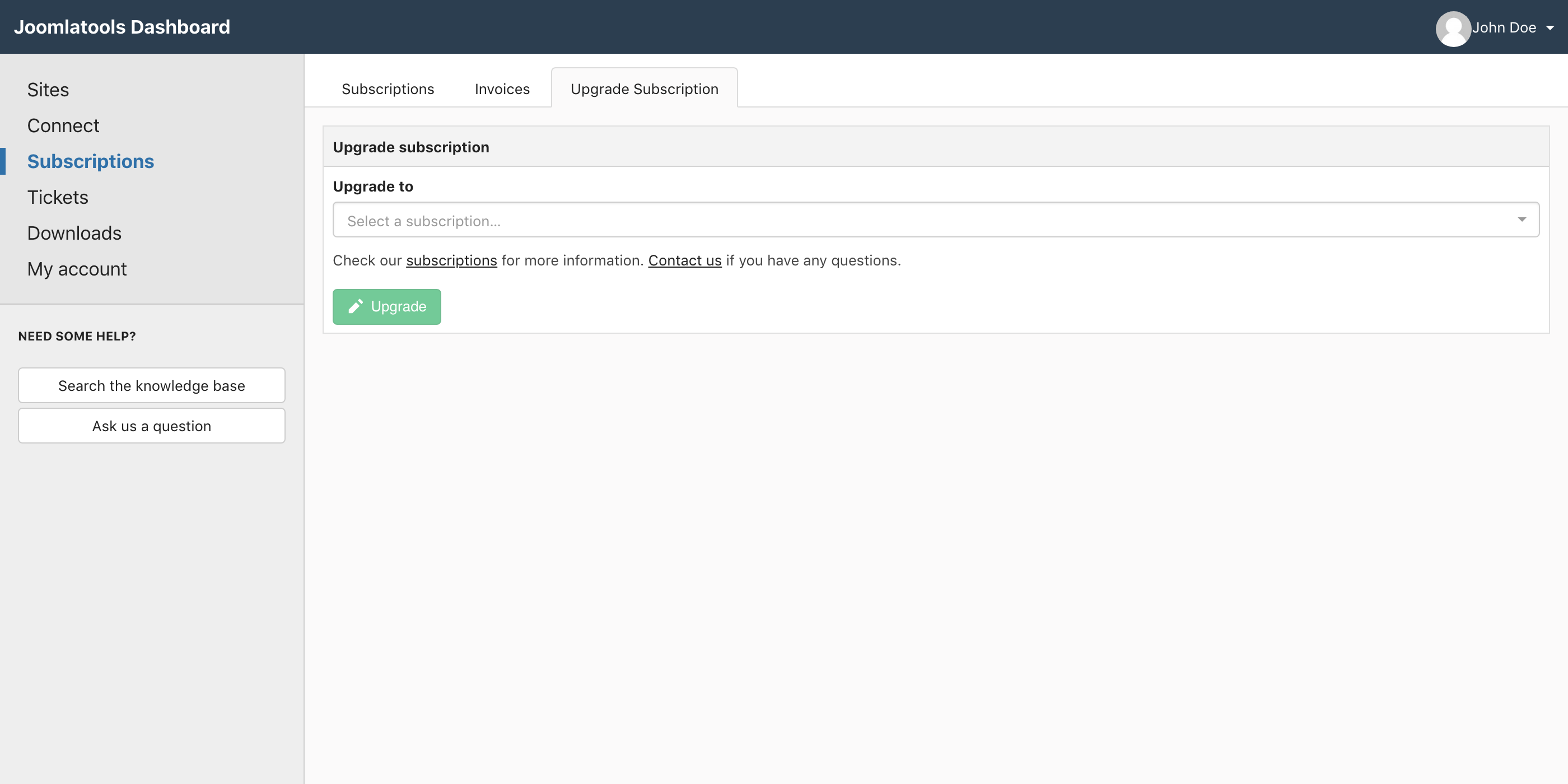
Task: Select the Upgrade Subscription tab
Action: [644, 89]
